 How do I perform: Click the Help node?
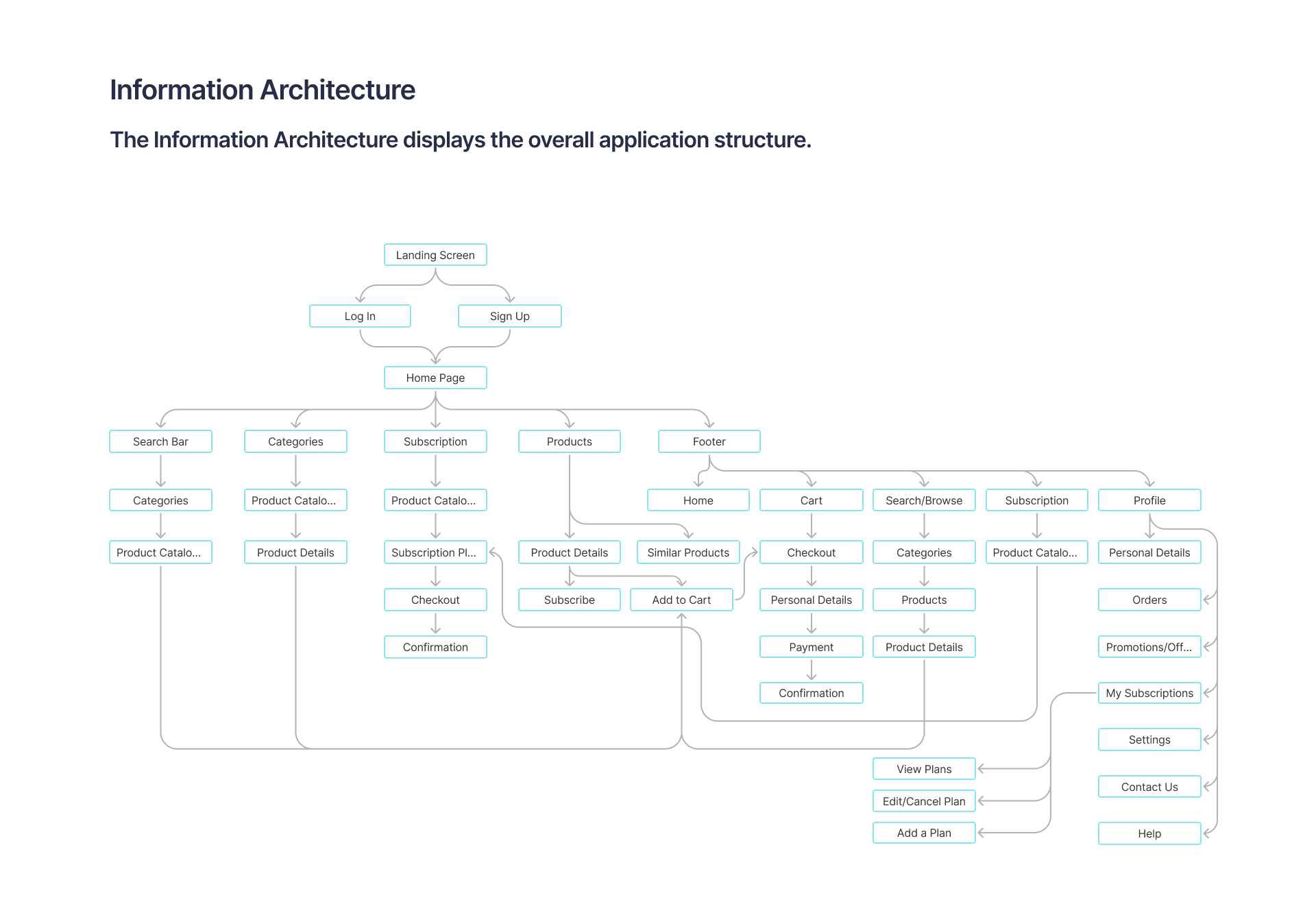pos(1149,833)
